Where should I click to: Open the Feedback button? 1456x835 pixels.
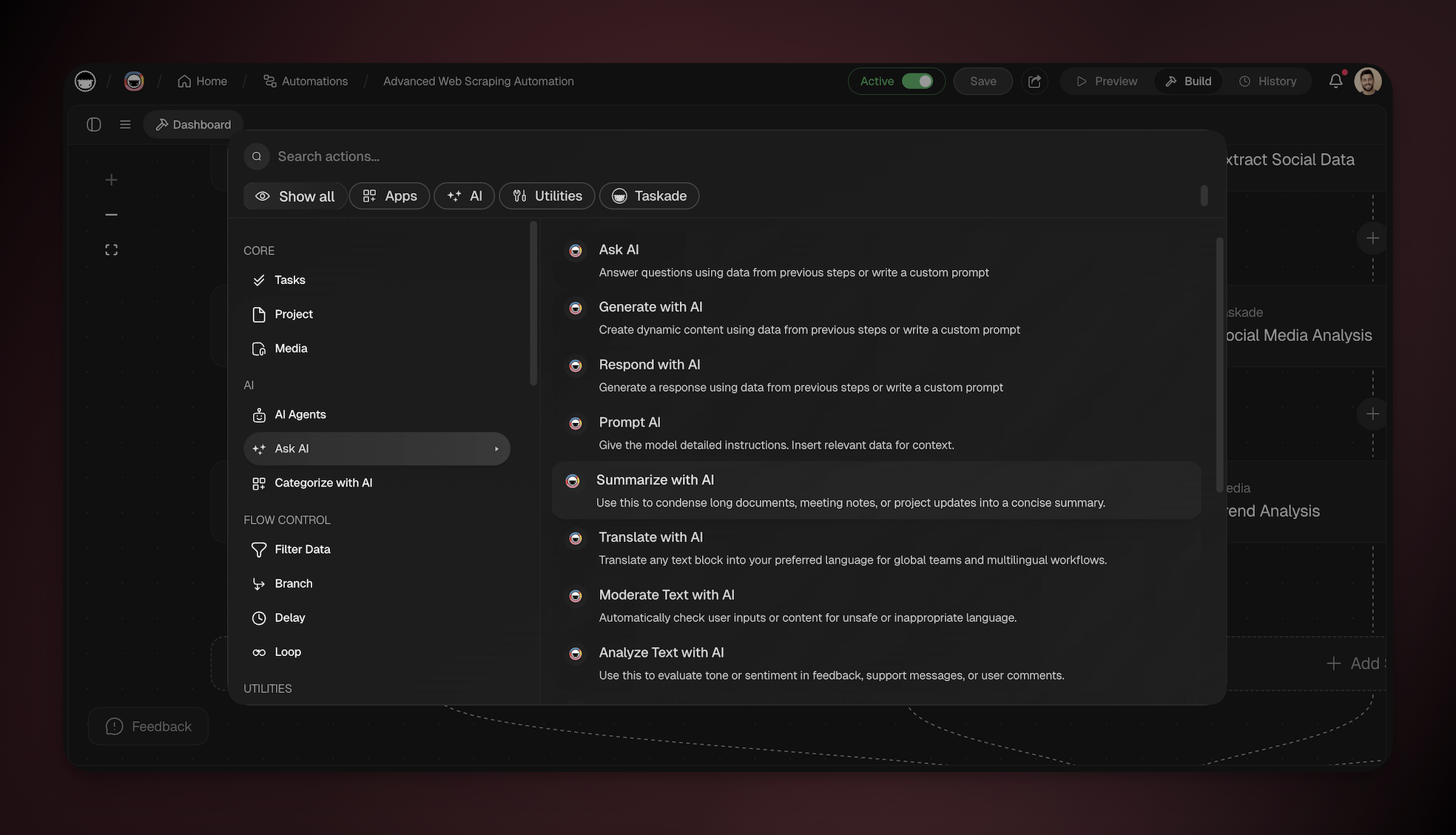[148, 726]
